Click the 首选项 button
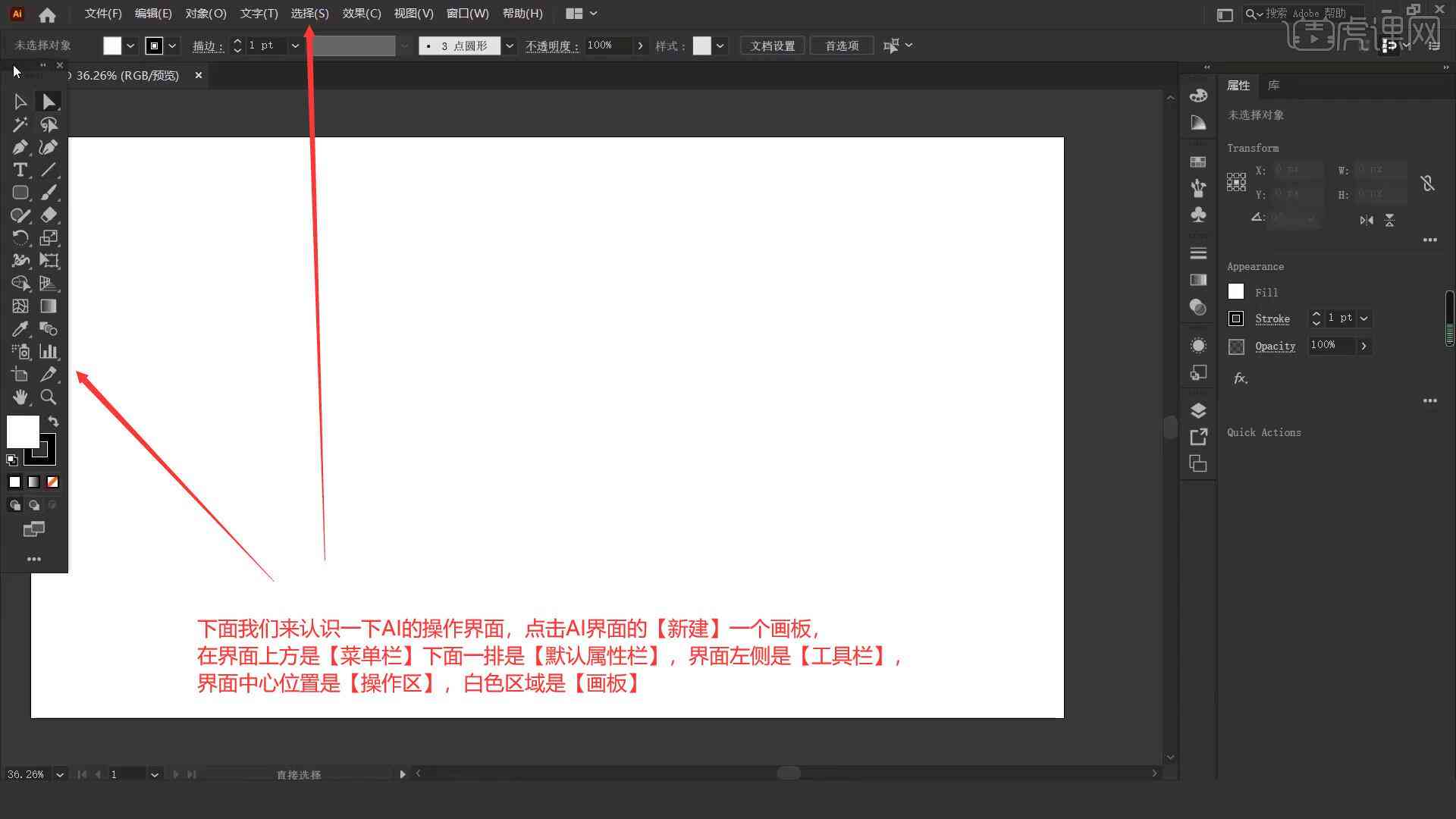Viewport: 1456px width, 819px height. 840,45
